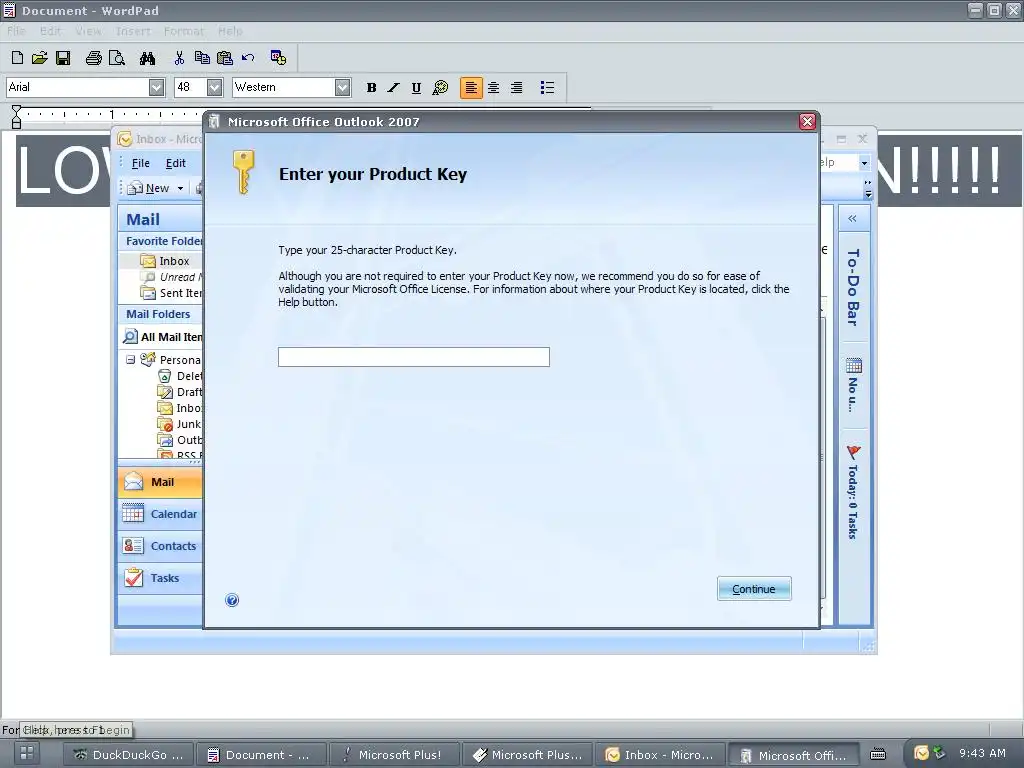
Task: Collapse the Personal Folders tree node
Action: [x=131, y=359]
